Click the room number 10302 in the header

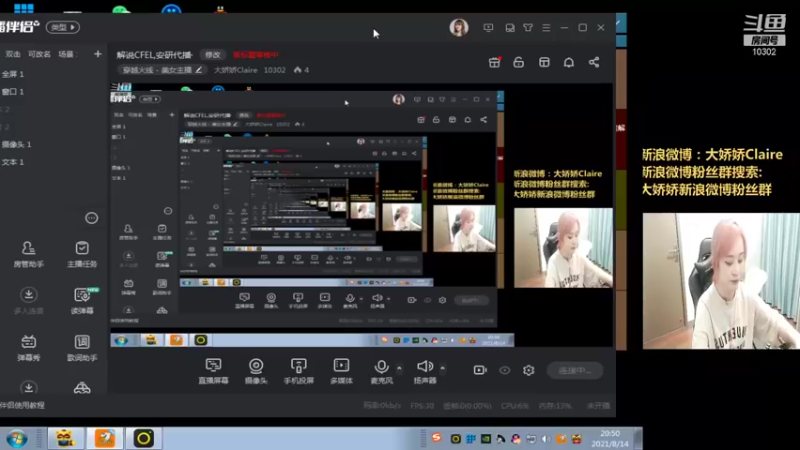pyautogui.click(x=274, y=70)
